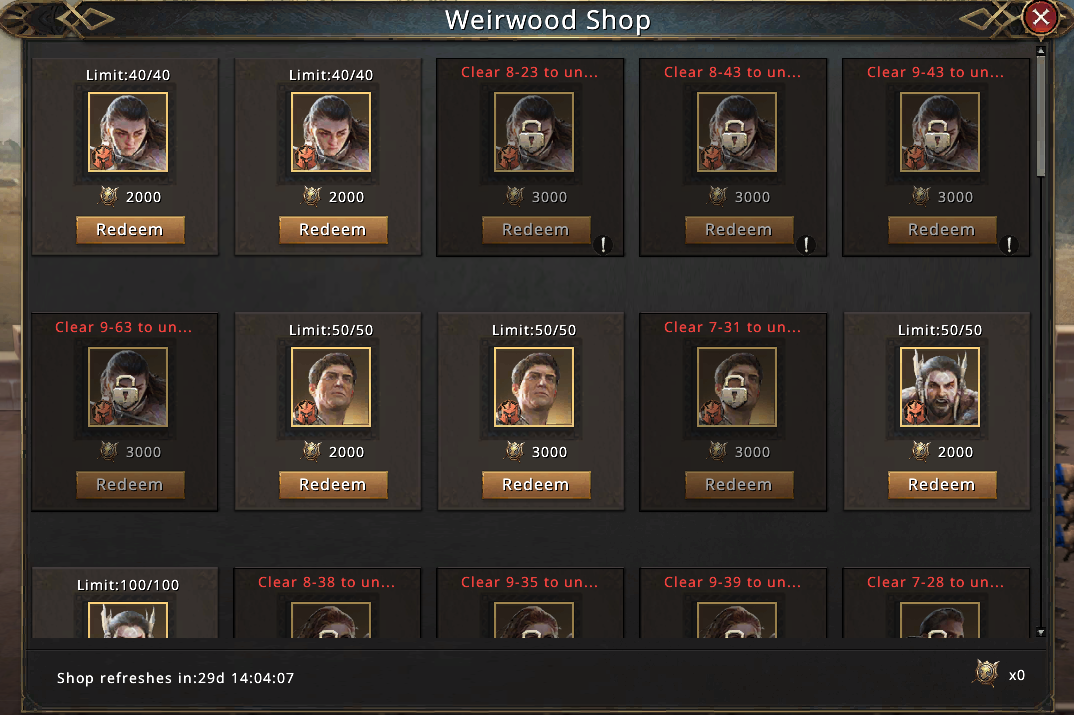This screenshot has height=715, width=1074.
Task: Click Redeem on the Clear 9-43 locked item
Action: click(x=942, y=229)
